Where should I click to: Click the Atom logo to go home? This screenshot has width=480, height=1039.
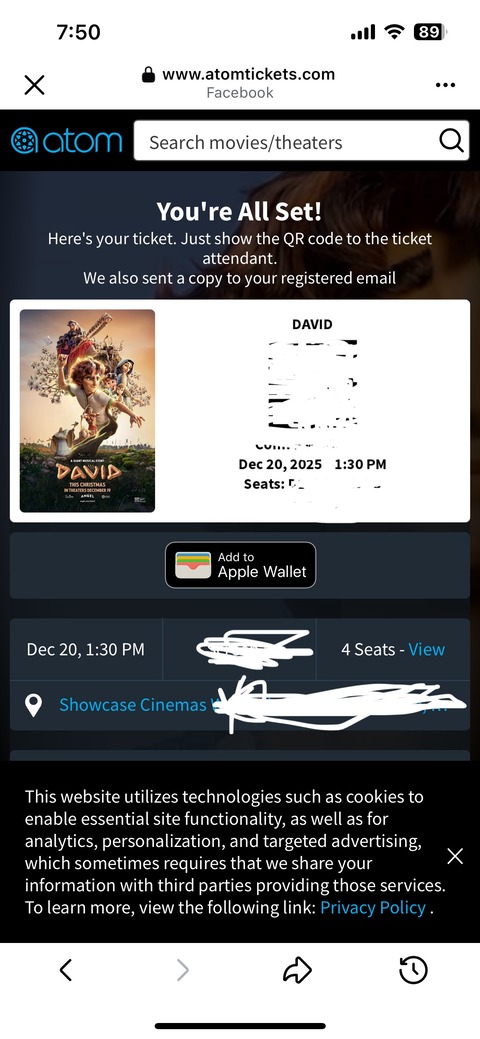click(x=66, y=140)
